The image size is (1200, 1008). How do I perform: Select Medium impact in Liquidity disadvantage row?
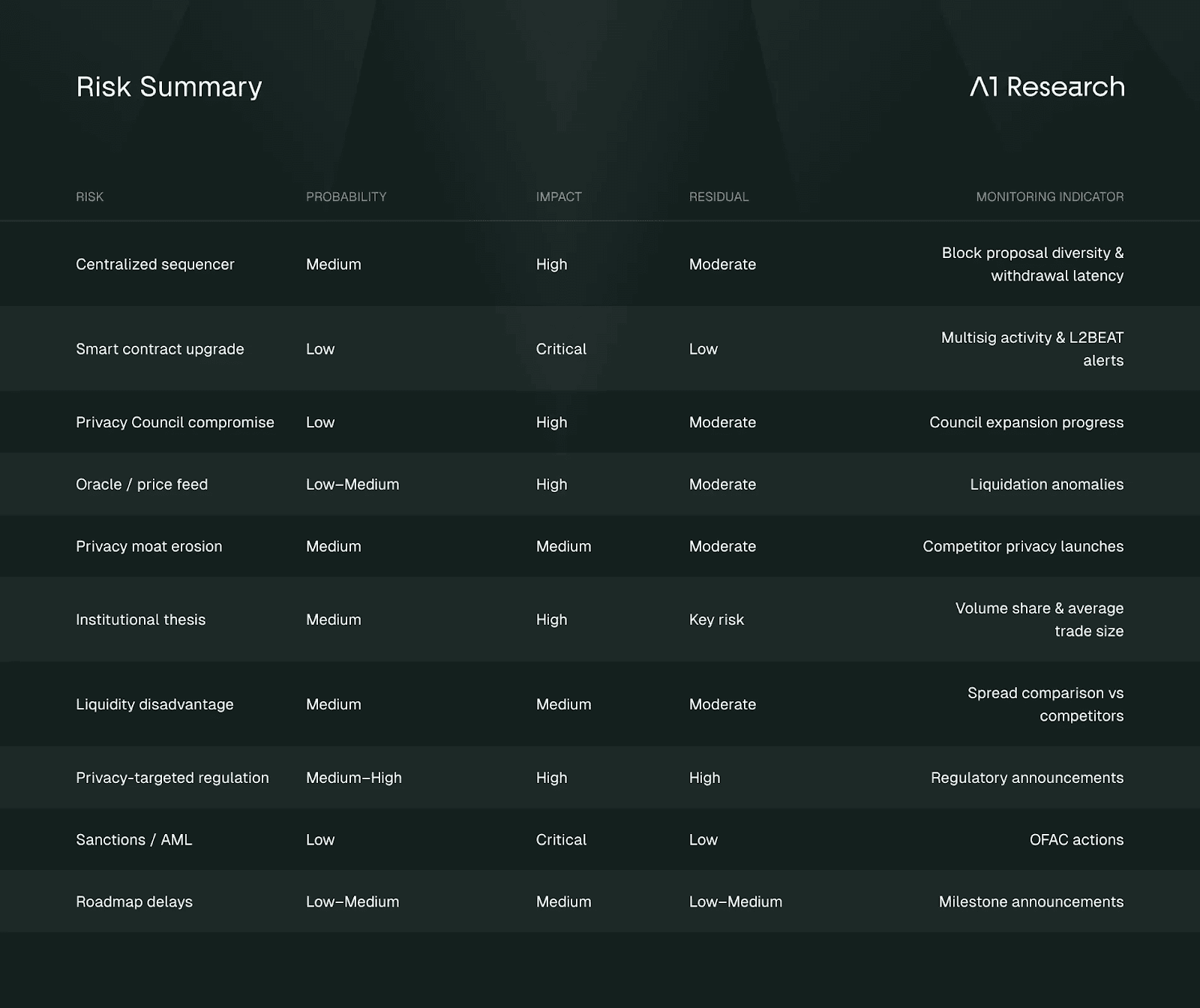563,704
